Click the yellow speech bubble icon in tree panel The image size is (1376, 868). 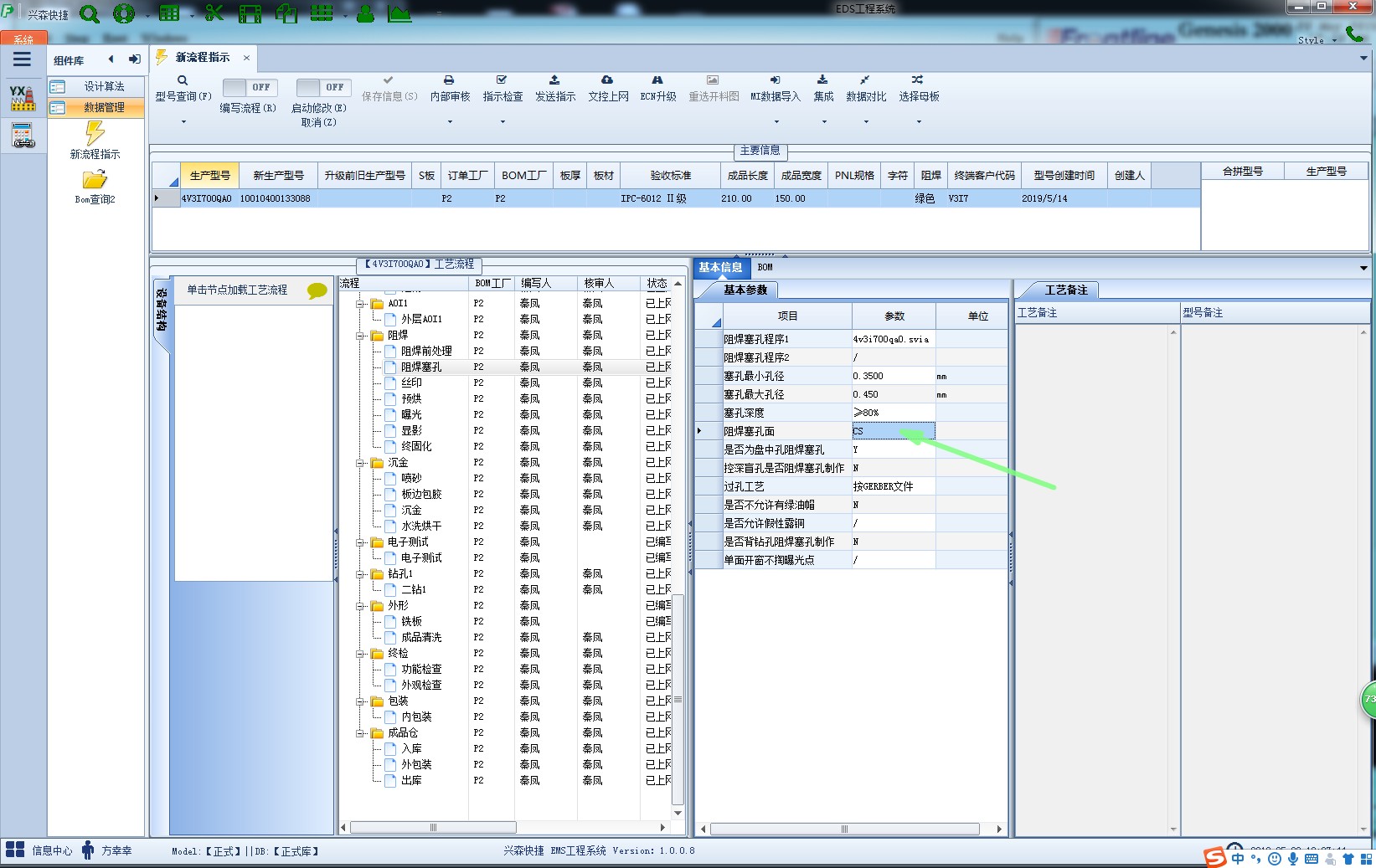tap(317, 290)
